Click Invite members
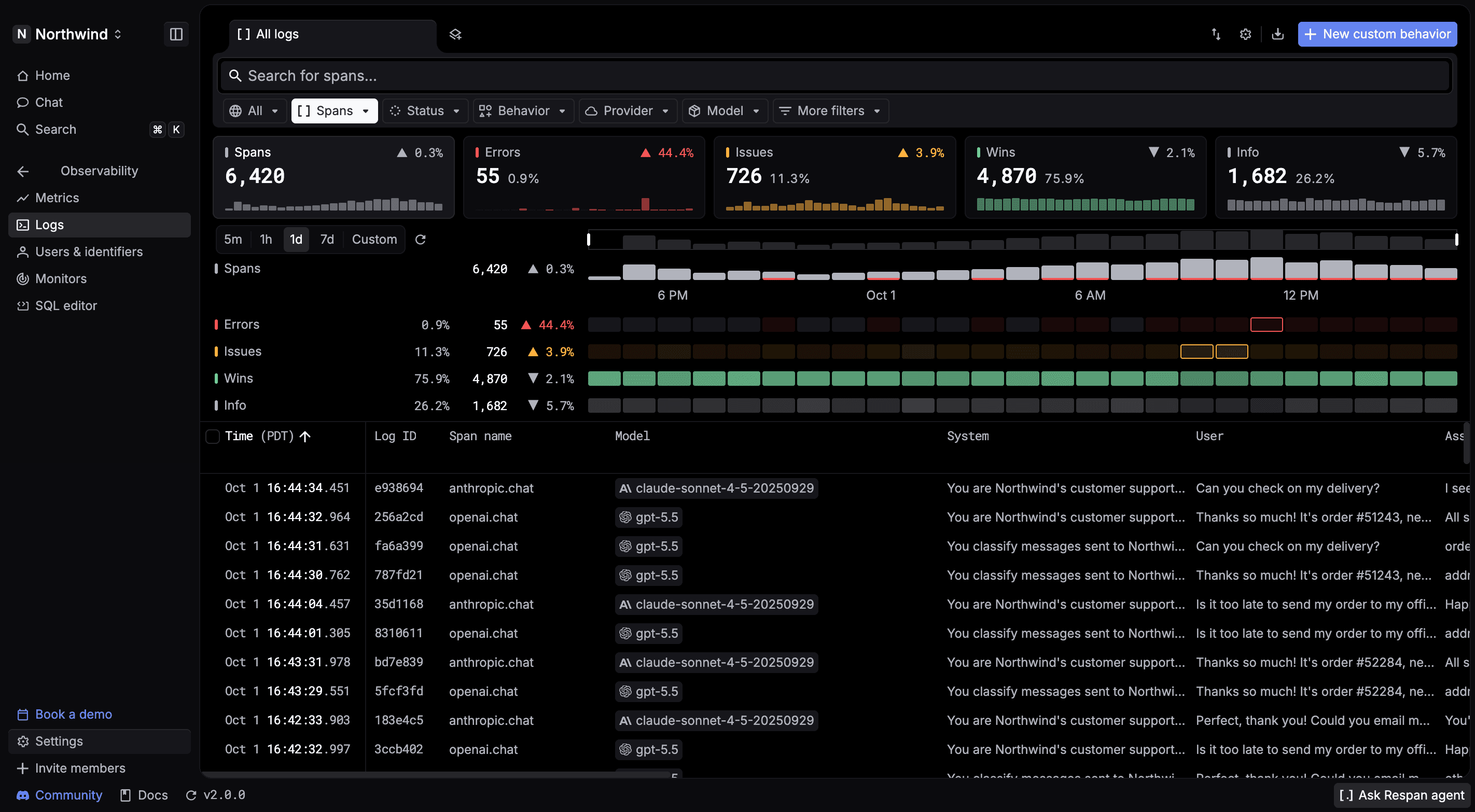1475x812 pixels. click(80, 768)
